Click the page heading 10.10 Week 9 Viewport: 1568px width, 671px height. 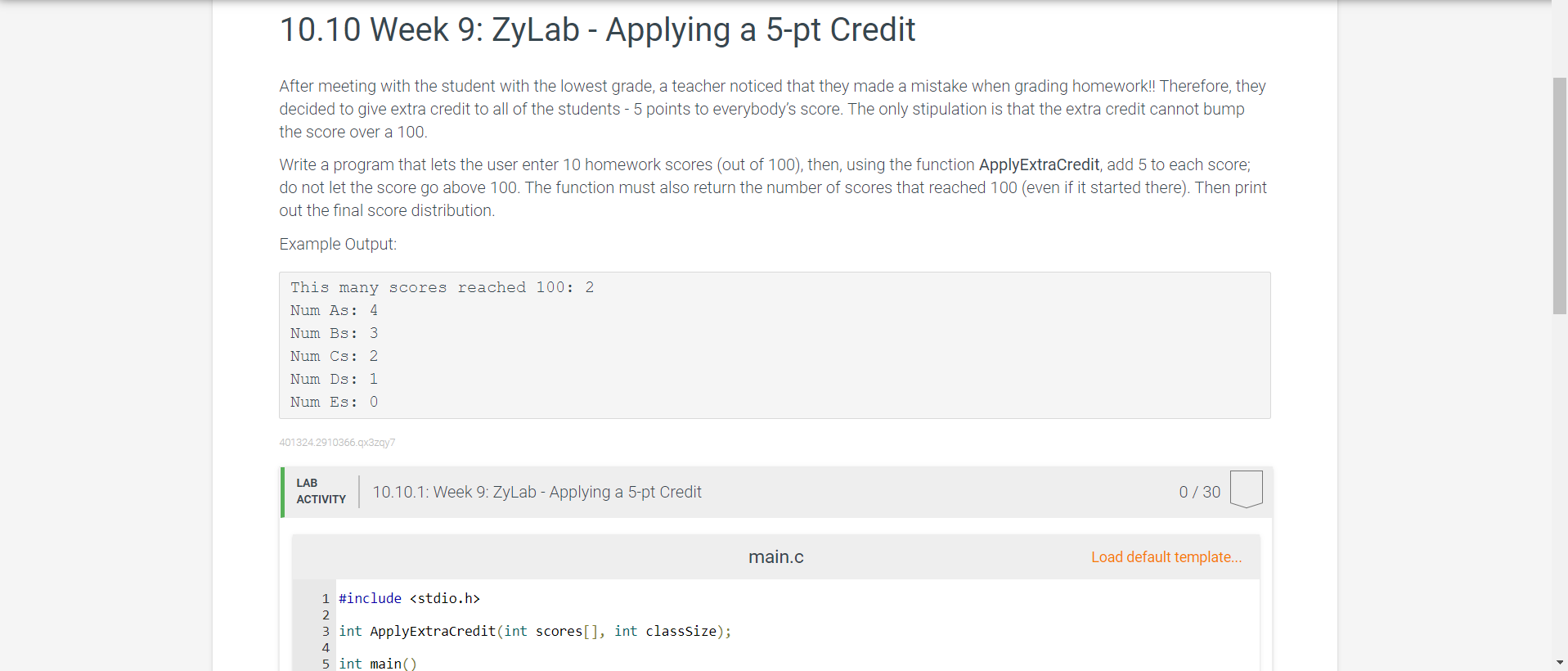click(x=596, y=29)
